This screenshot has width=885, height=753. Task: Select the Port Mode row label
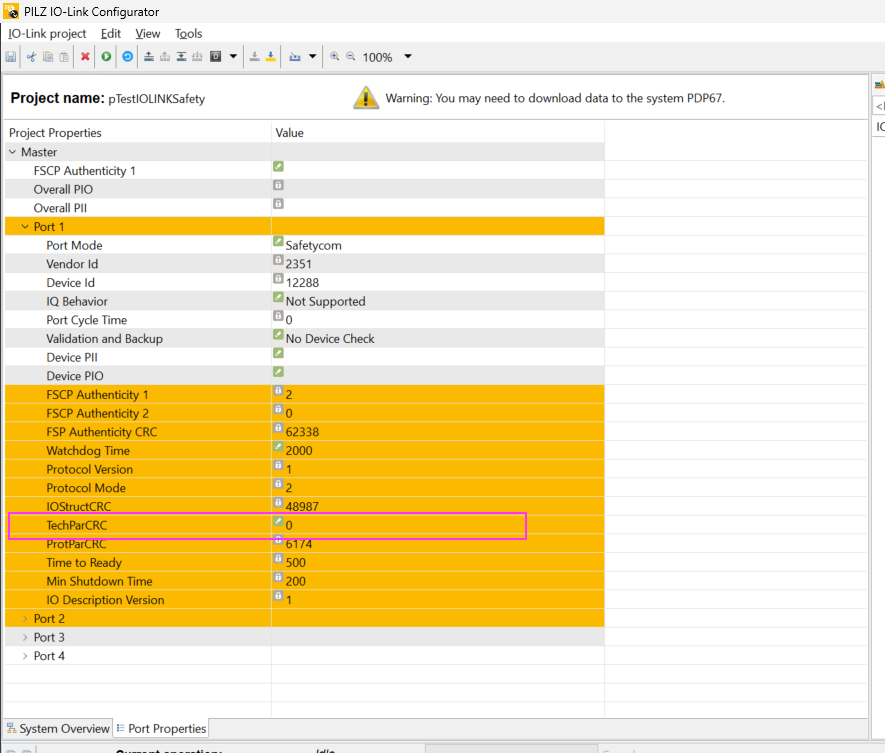click(74, 246)
